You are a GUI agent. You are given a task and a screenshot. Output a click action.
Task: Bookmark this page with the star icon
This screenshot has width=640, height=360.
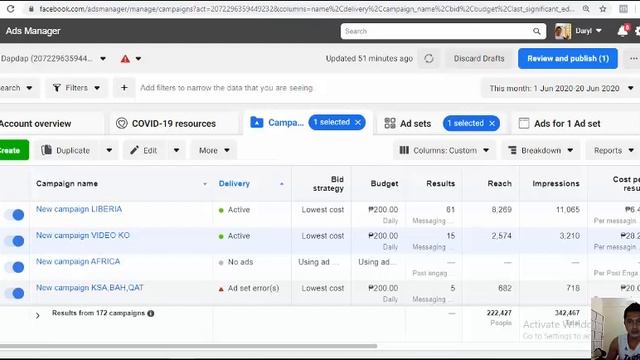pos(603,9)
